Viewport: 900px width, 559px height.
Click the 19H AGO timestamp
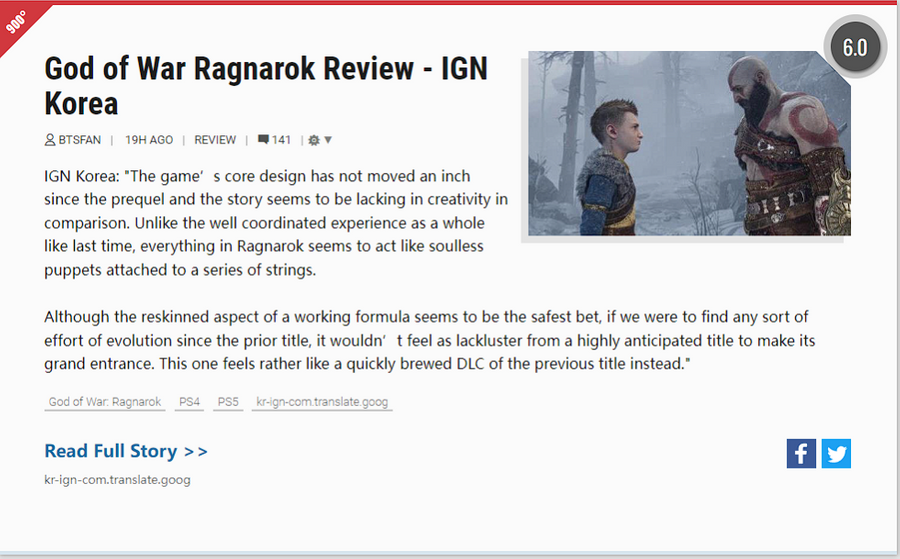pos(149,140)
